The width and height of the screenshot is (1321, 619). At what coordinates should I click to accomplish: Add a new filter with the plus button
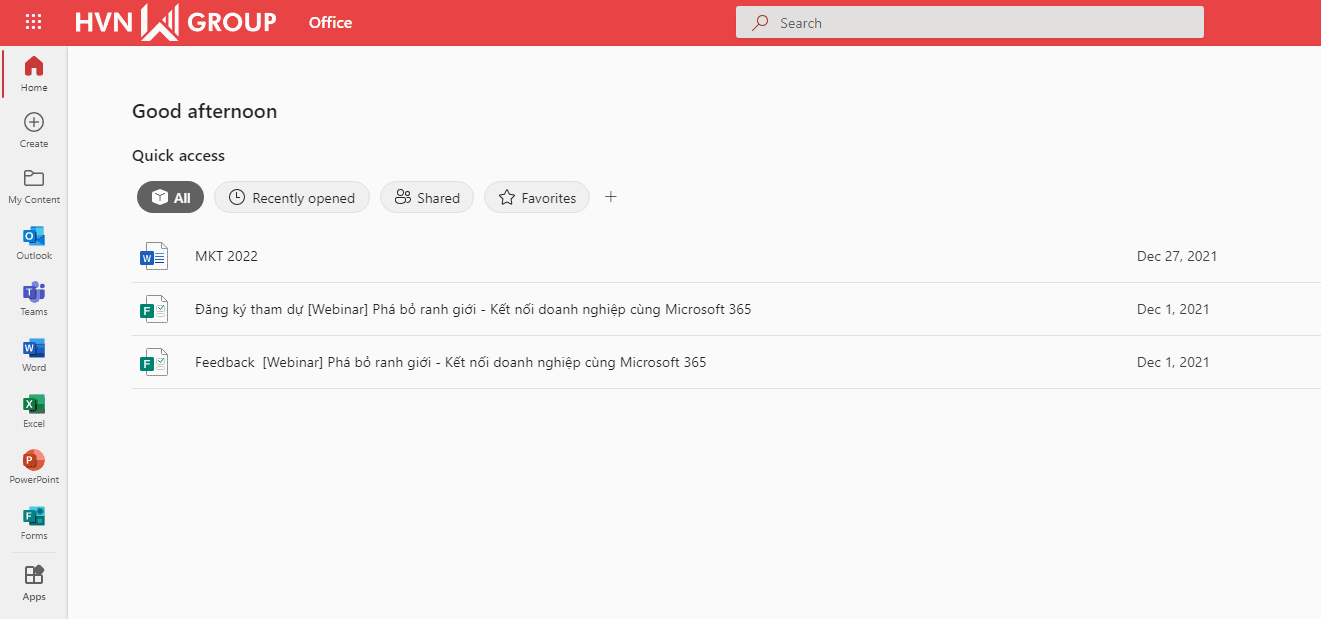coord(611,197)
